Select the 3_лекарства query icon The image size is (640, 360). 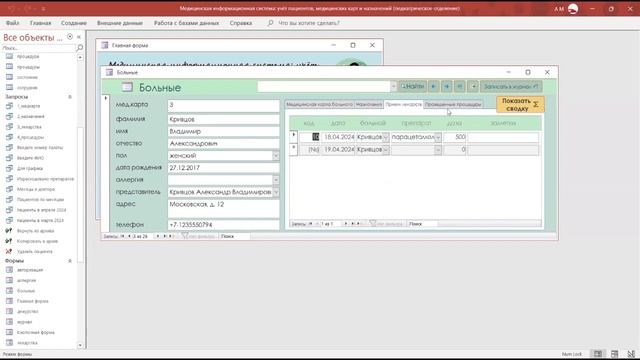[9, 127]
